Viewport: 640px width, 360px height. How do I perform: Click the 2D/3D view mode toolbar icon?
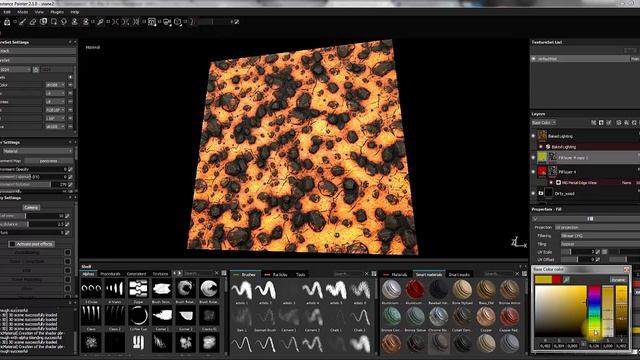152,22
